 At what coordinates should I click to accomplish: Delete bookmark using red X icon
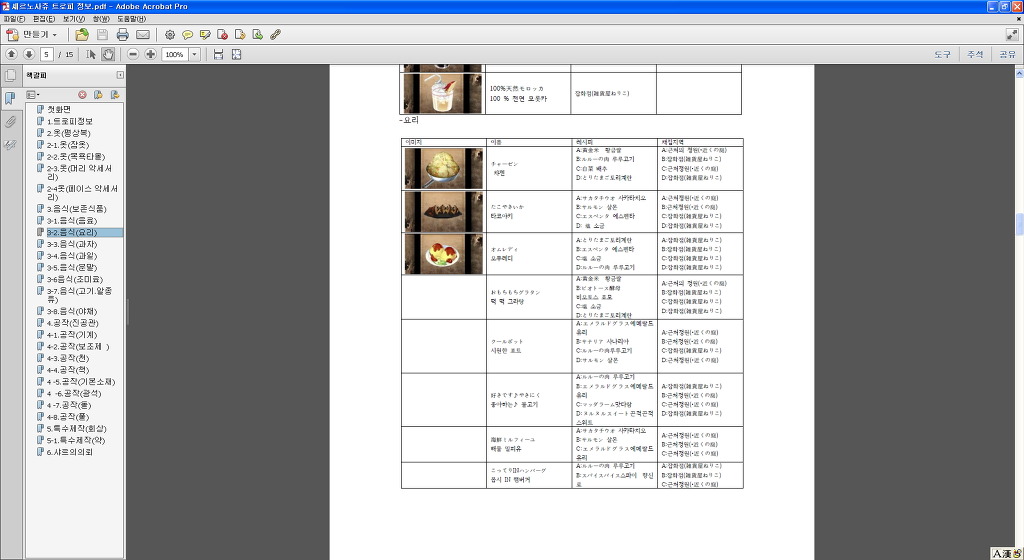pos(82,95)
